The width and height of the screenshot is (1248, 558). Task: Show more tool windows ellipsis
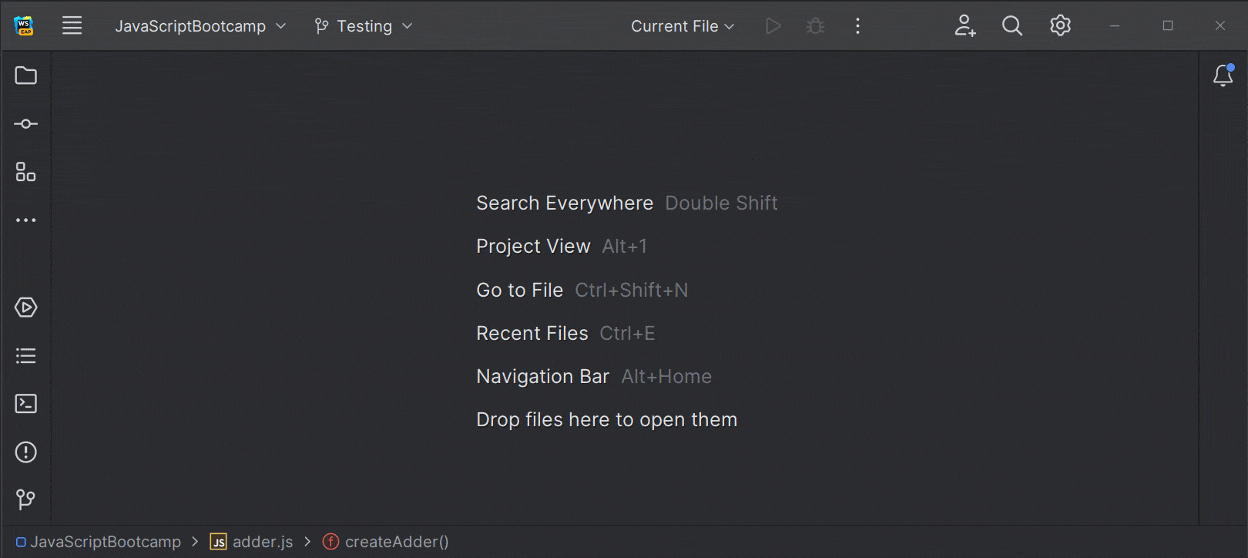point(26,220)
